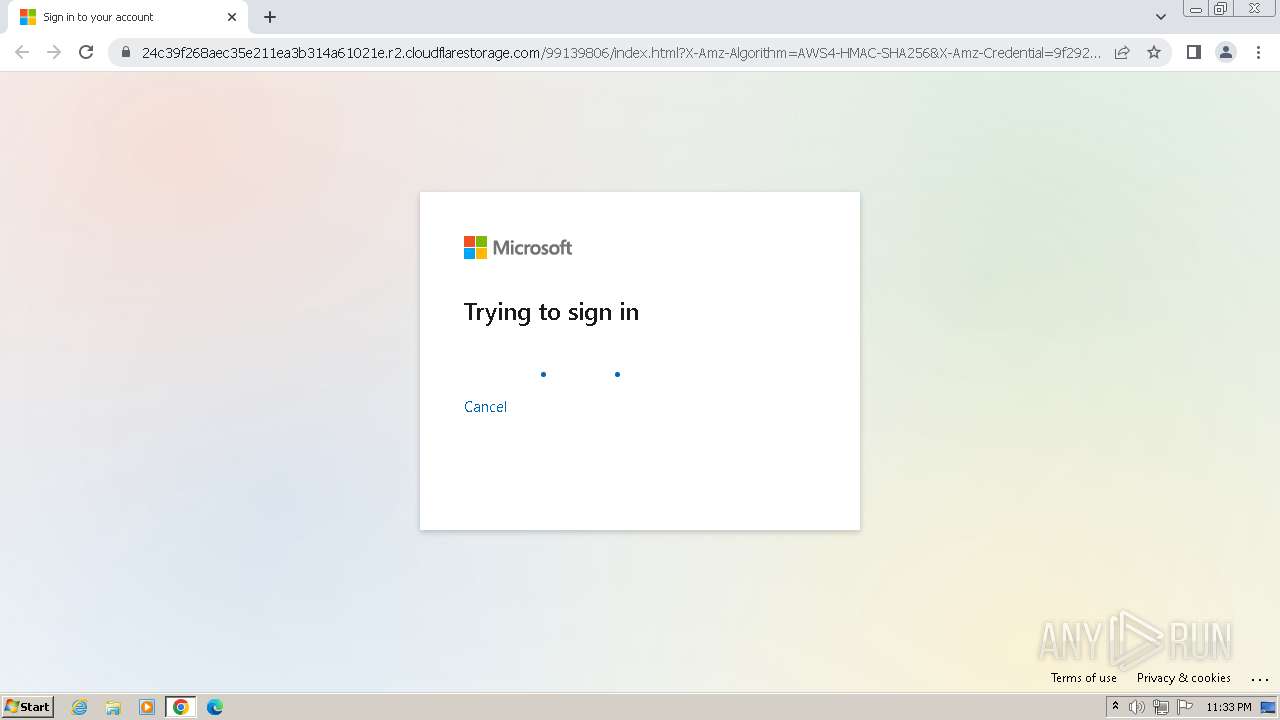Open the Privacy & cookies link
This screenshot has height=720, width=1280.
coord(1183,677)
